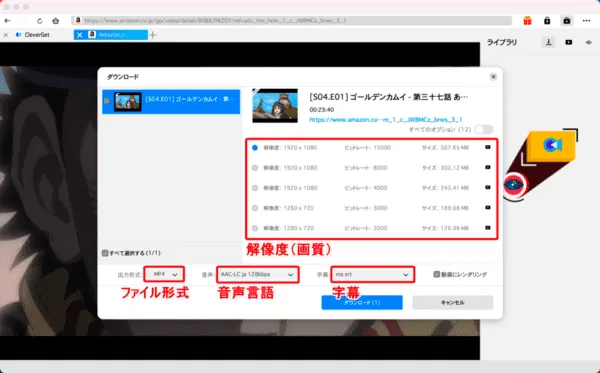This screenshot has height=373, width=600.
Task: Select 1280 x 720 at bitrate 2000
Action: coord(255,228)
